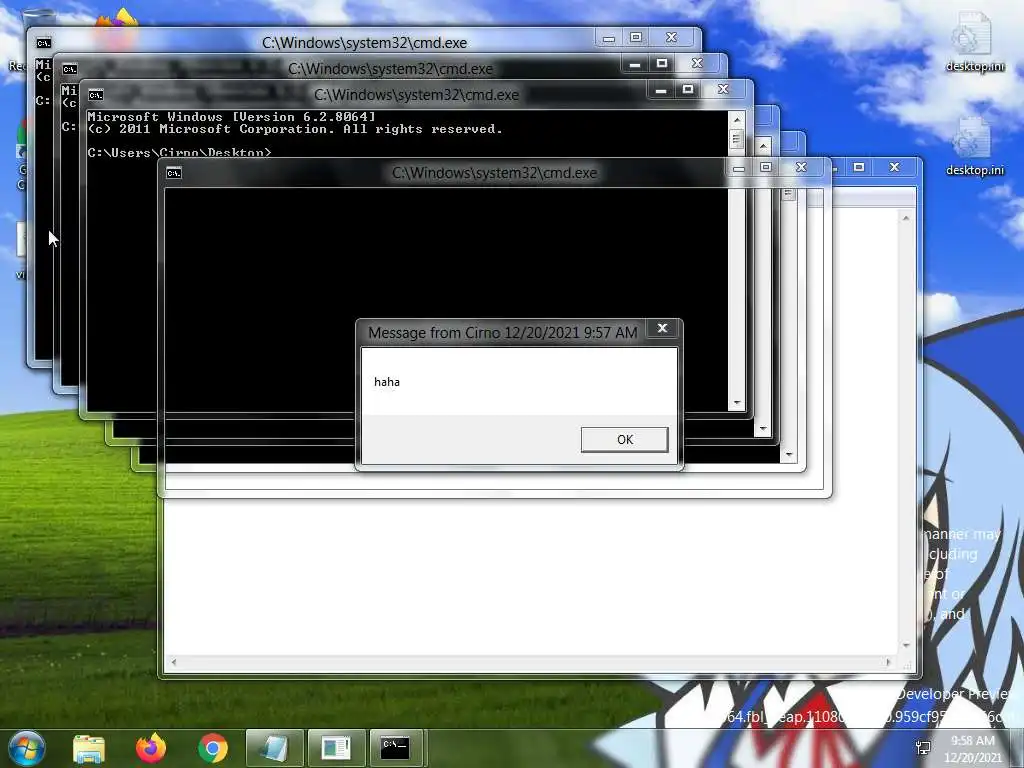The height and width of the screenshot is (768, 1024).
Task: Maximize the cmd window showing Microsoft Windows version
Action: pyautogui.click(x=688, y=89)
